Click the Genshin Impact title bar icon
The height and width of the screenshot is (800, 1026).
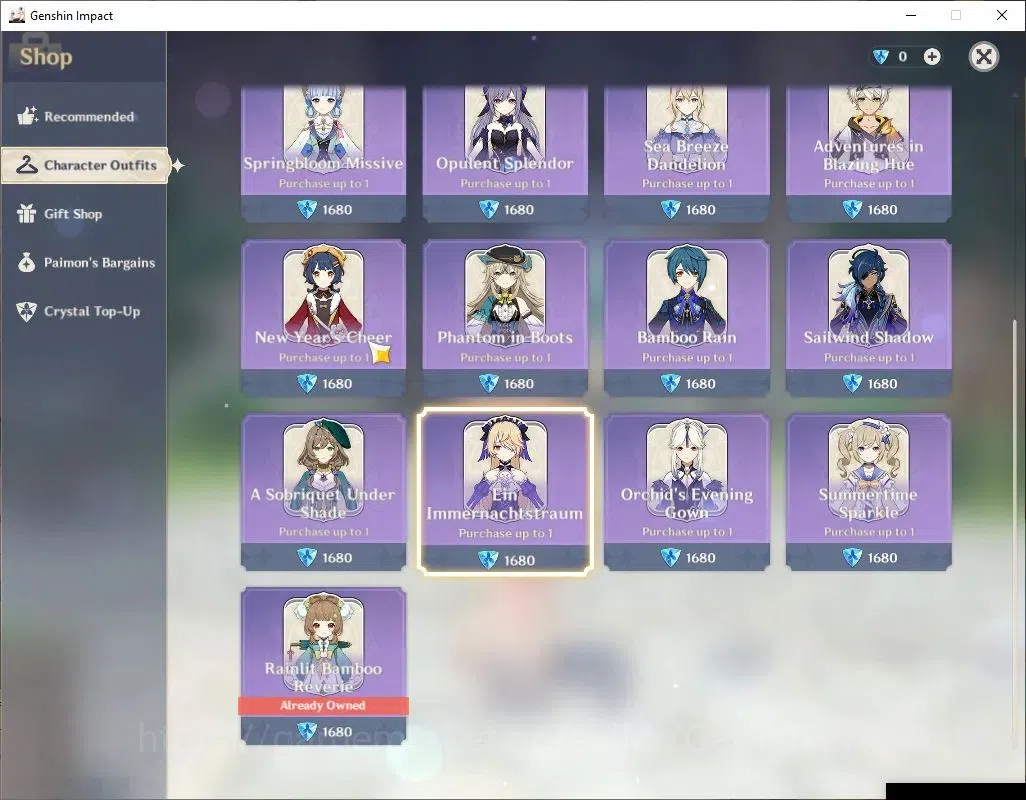(16, 15)
